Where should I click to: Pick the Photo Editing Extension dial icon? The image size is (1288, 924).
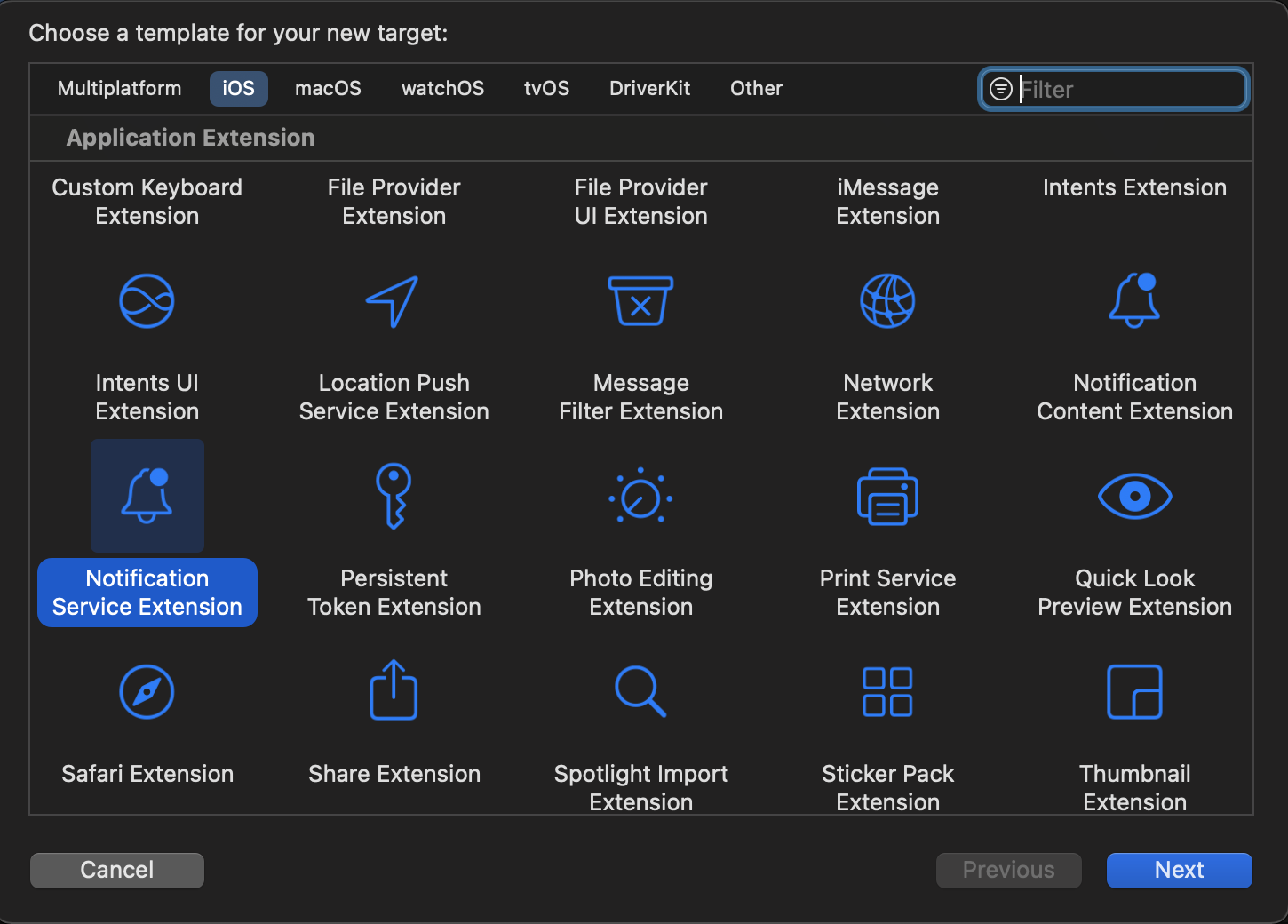pyautogui.click(x=640, y=496)
